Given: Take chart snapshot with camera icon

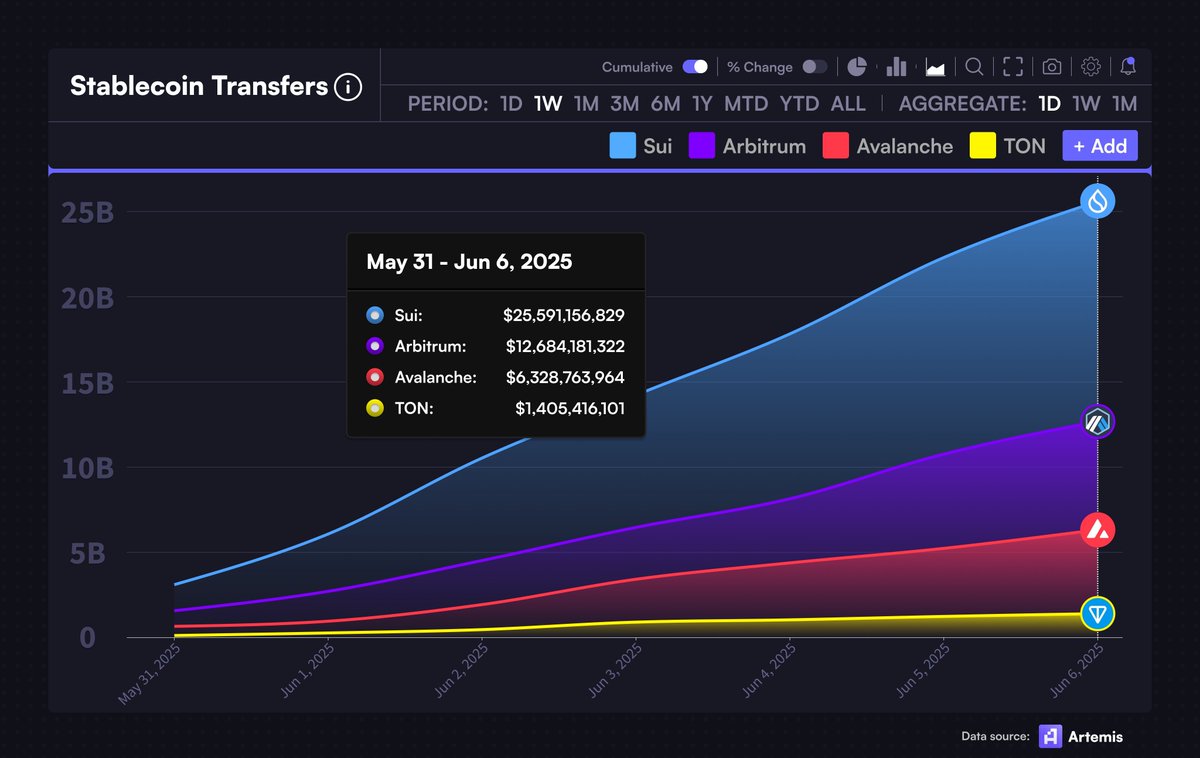Looking at the screenshot, I should pyautogui.click(x=1052, y=67).
